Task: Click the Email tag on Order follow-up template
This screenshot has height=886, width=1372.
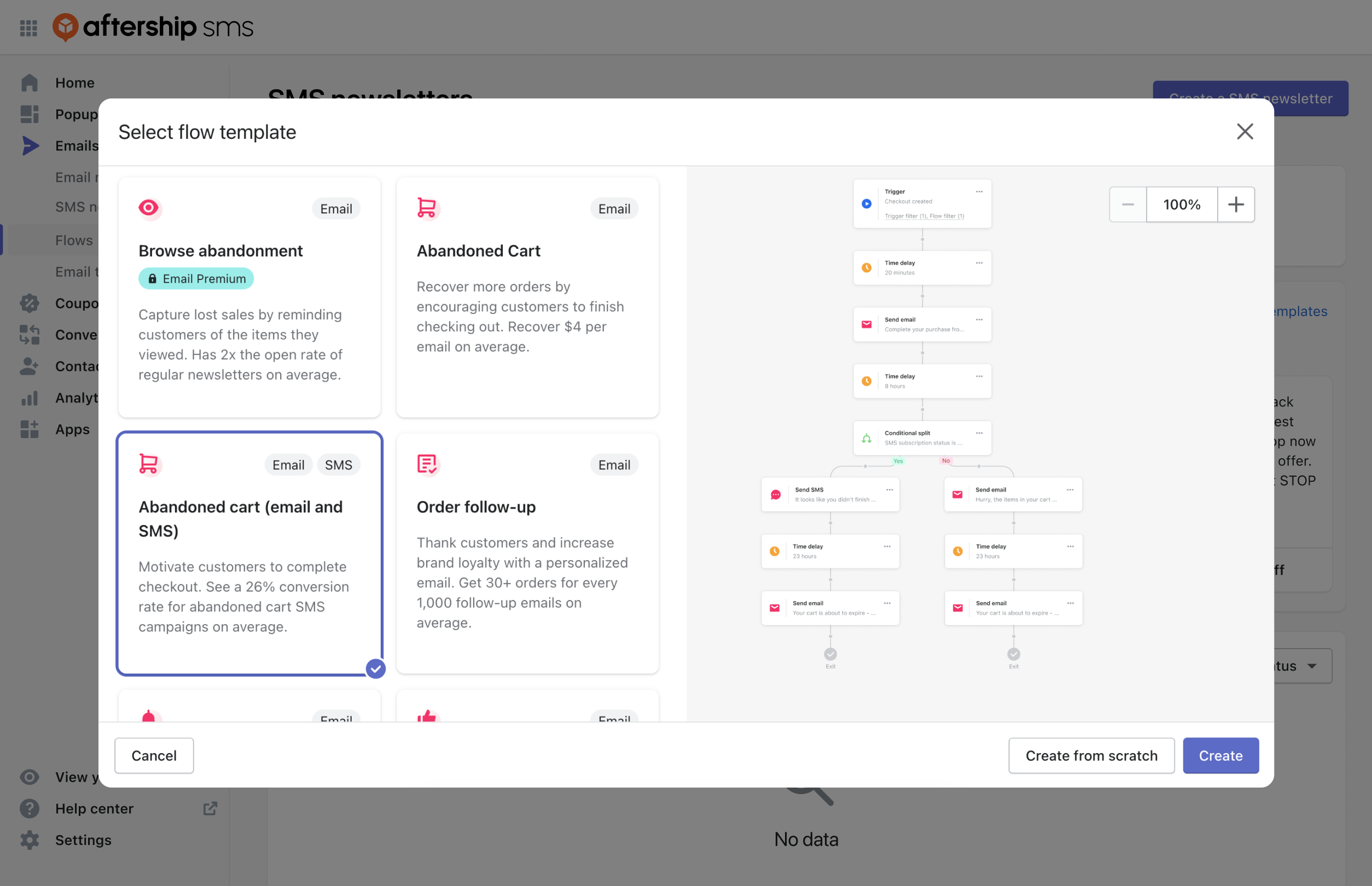Action: [x=614, y=464]
